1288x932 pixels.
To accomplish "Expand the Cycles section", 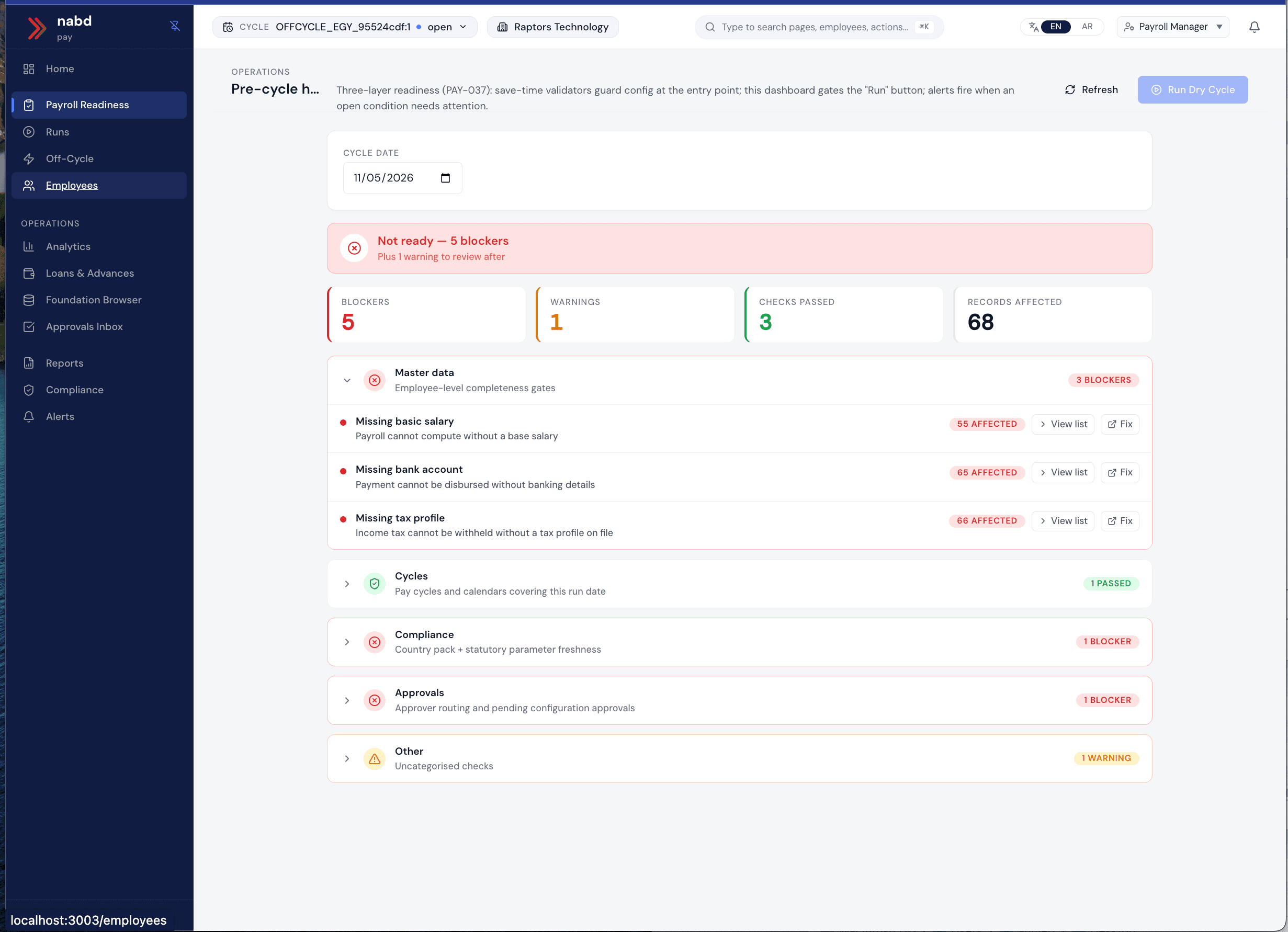I will (347, 584).
